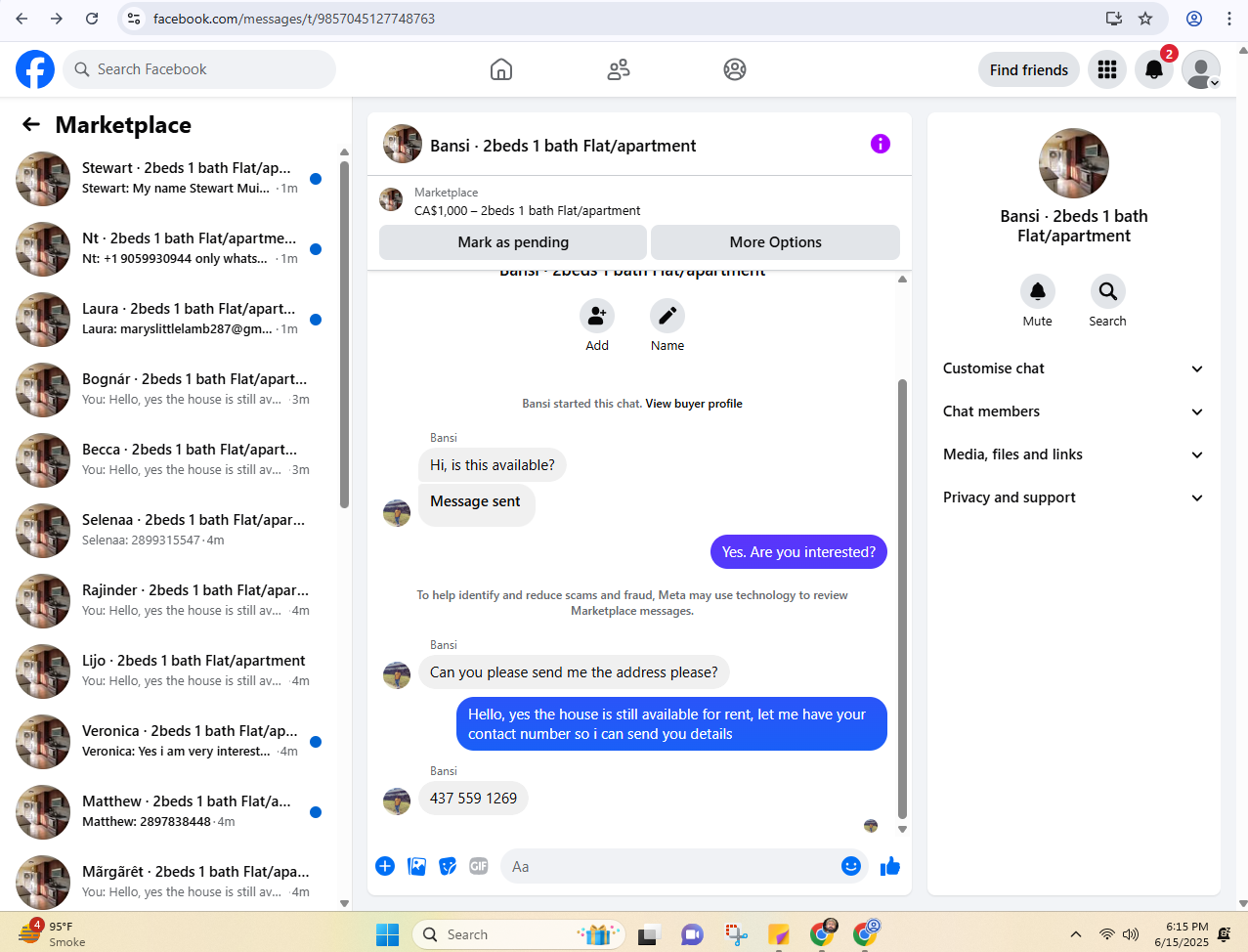Open Stewart conversation in list
The image size is (1248, 952).
click(x=170, y=179)
